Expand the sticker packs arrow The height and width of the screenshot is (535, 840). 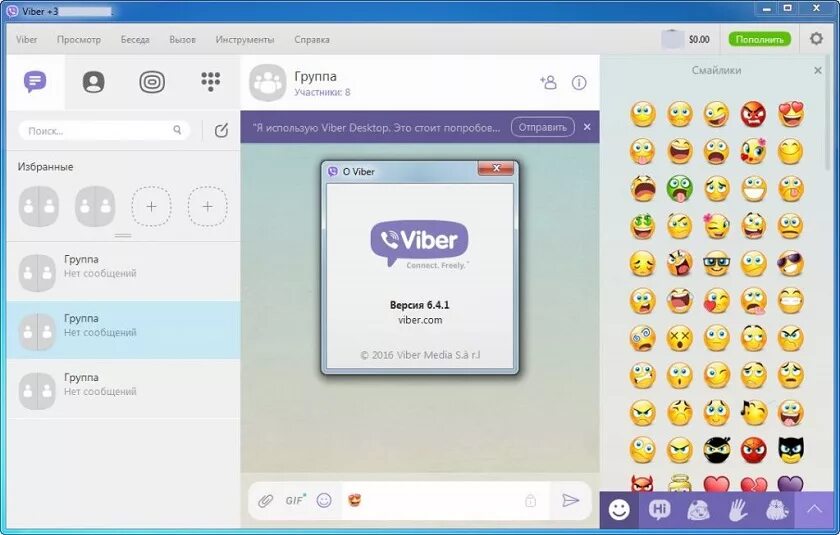coord(814,510)
